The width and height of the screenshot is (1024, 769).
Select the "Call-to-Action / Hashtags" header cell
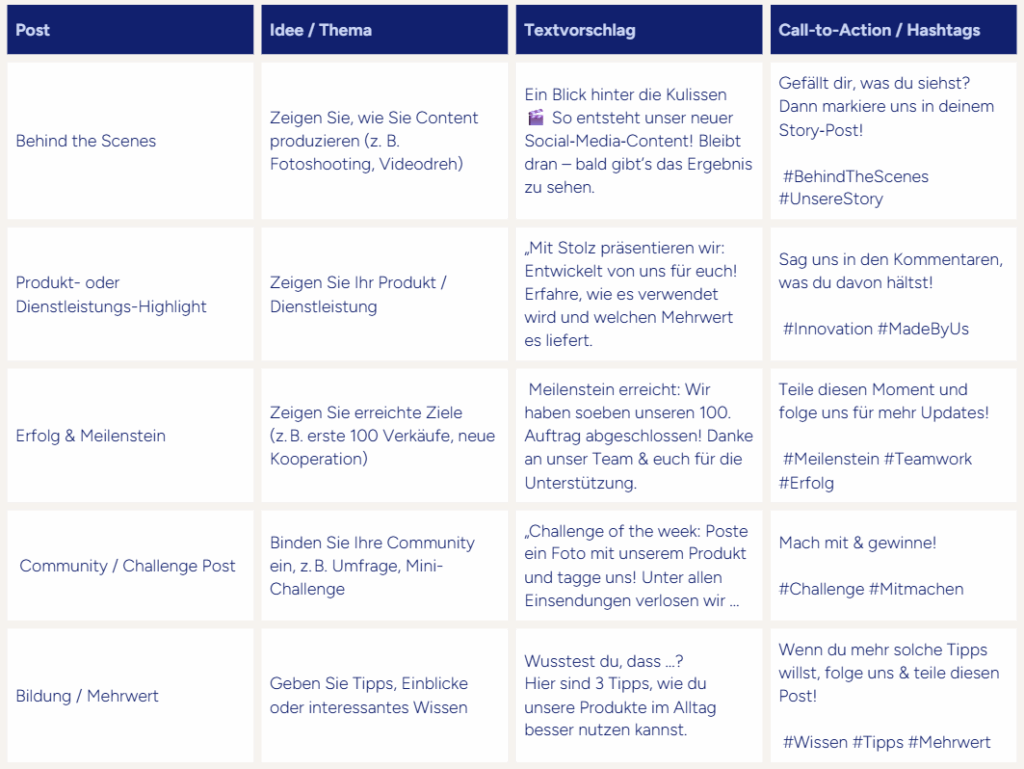[x=879, y=30]
